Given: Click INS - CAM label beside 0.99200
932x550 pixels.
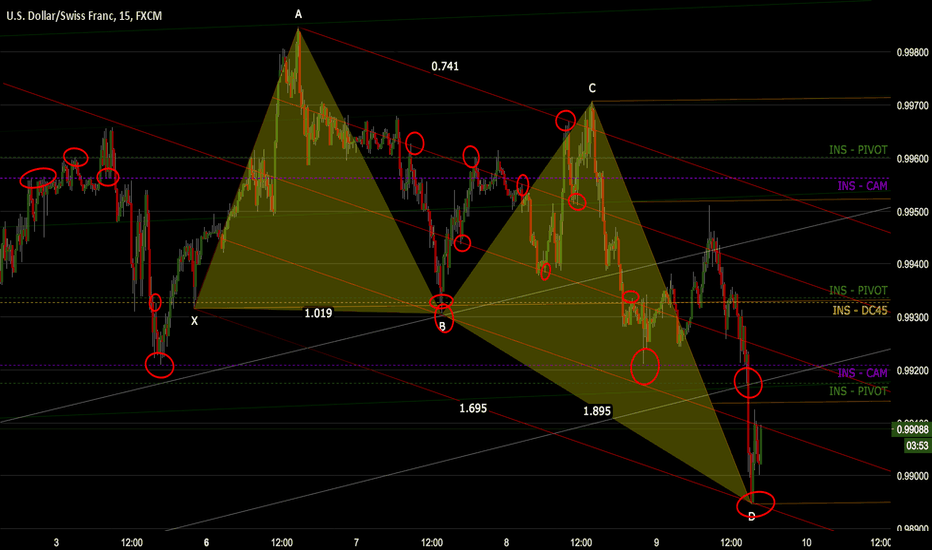Looking at the screenshot, I should point(862,373).
